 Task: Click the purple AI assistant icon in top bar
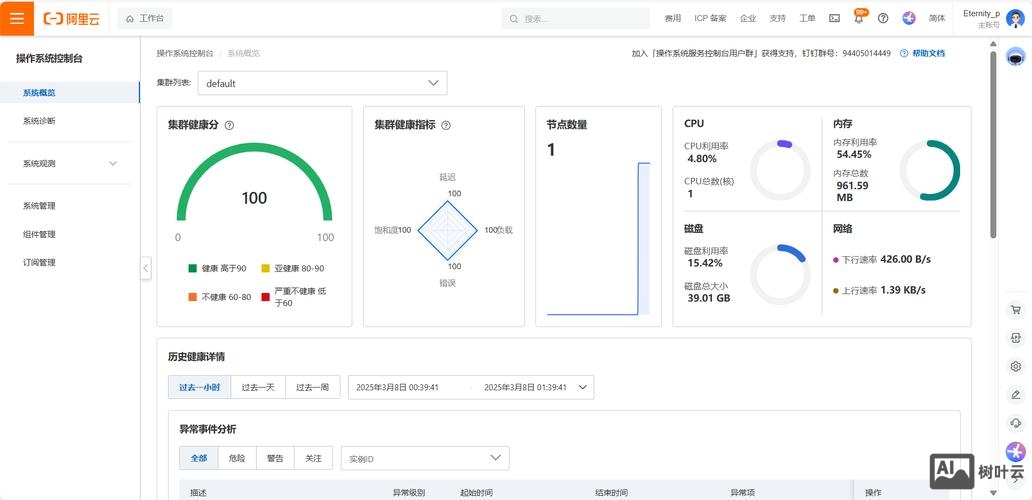[909, 18]
